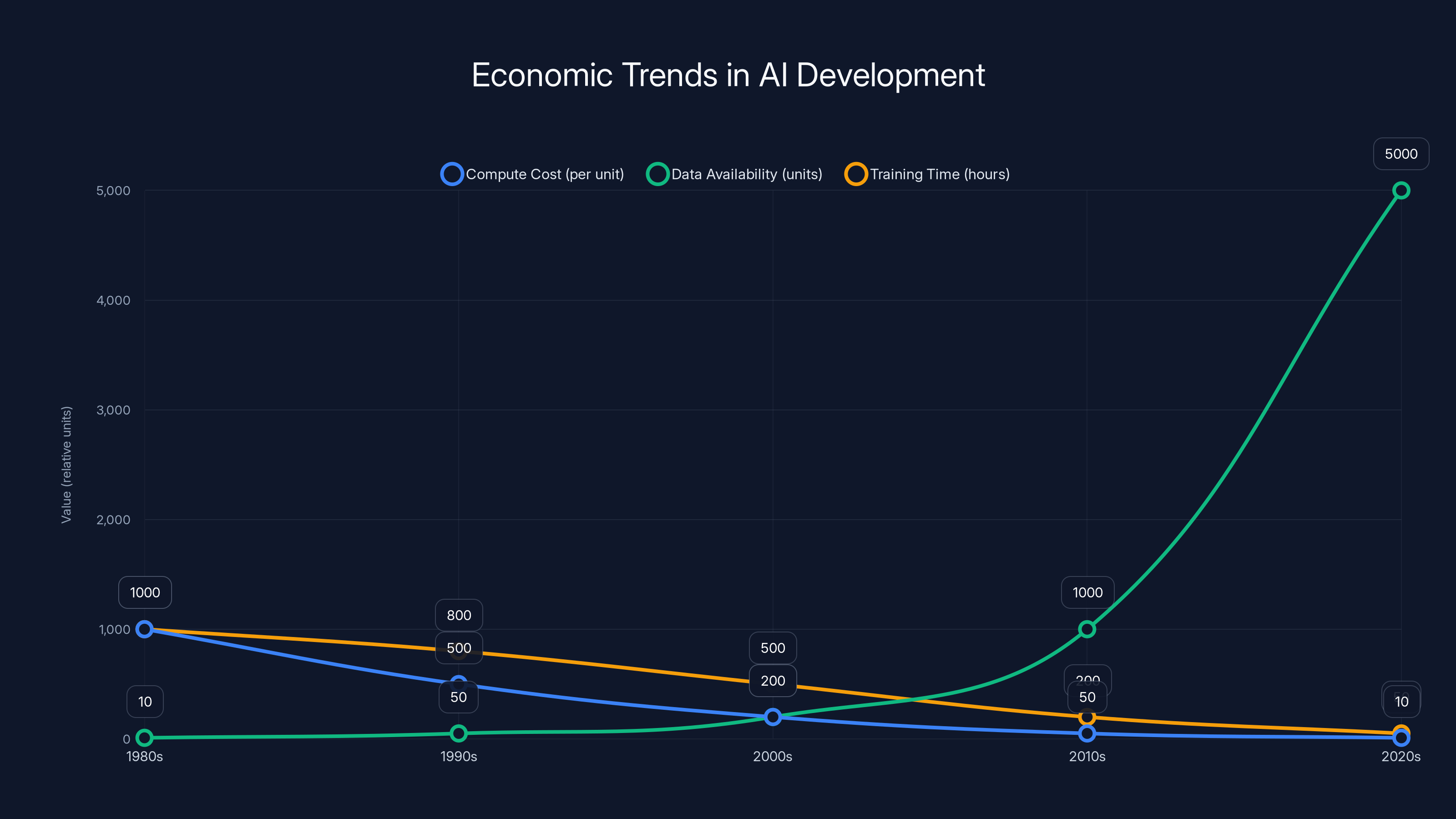Click the 1000 value badge near 1980s
The width and height of the screenshot is (1456, 819).
pyautogui.click(x=145, y=592)
